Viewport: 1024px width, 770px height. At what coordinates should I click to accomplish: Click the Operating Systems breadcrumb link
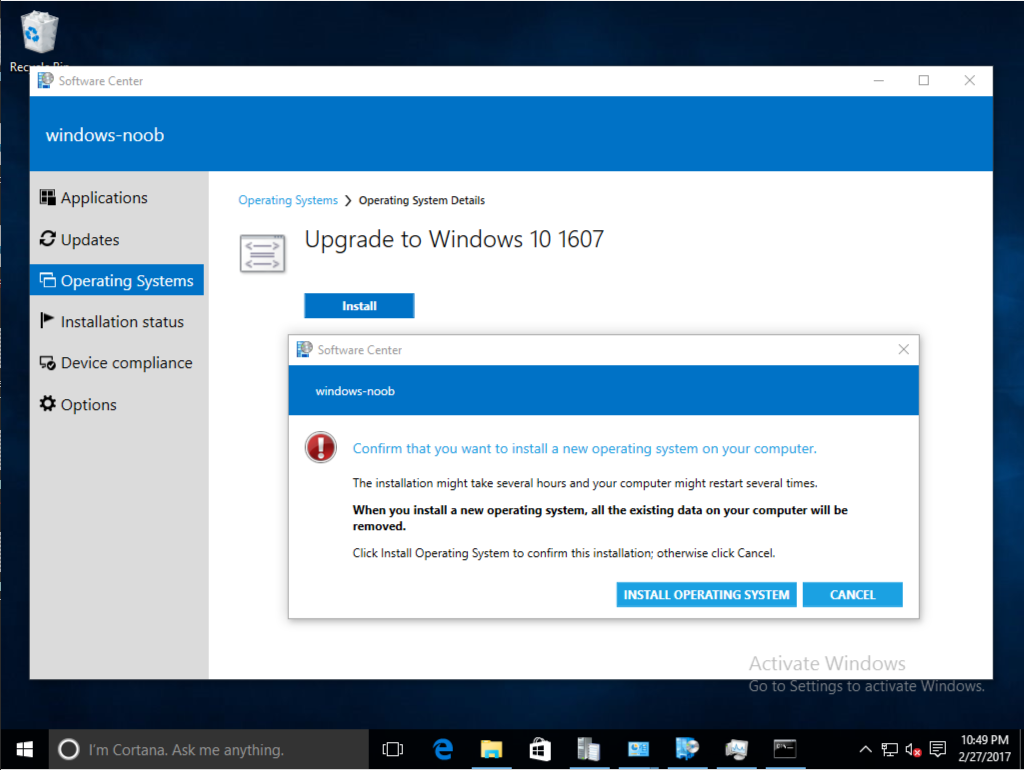click(288, 200)
